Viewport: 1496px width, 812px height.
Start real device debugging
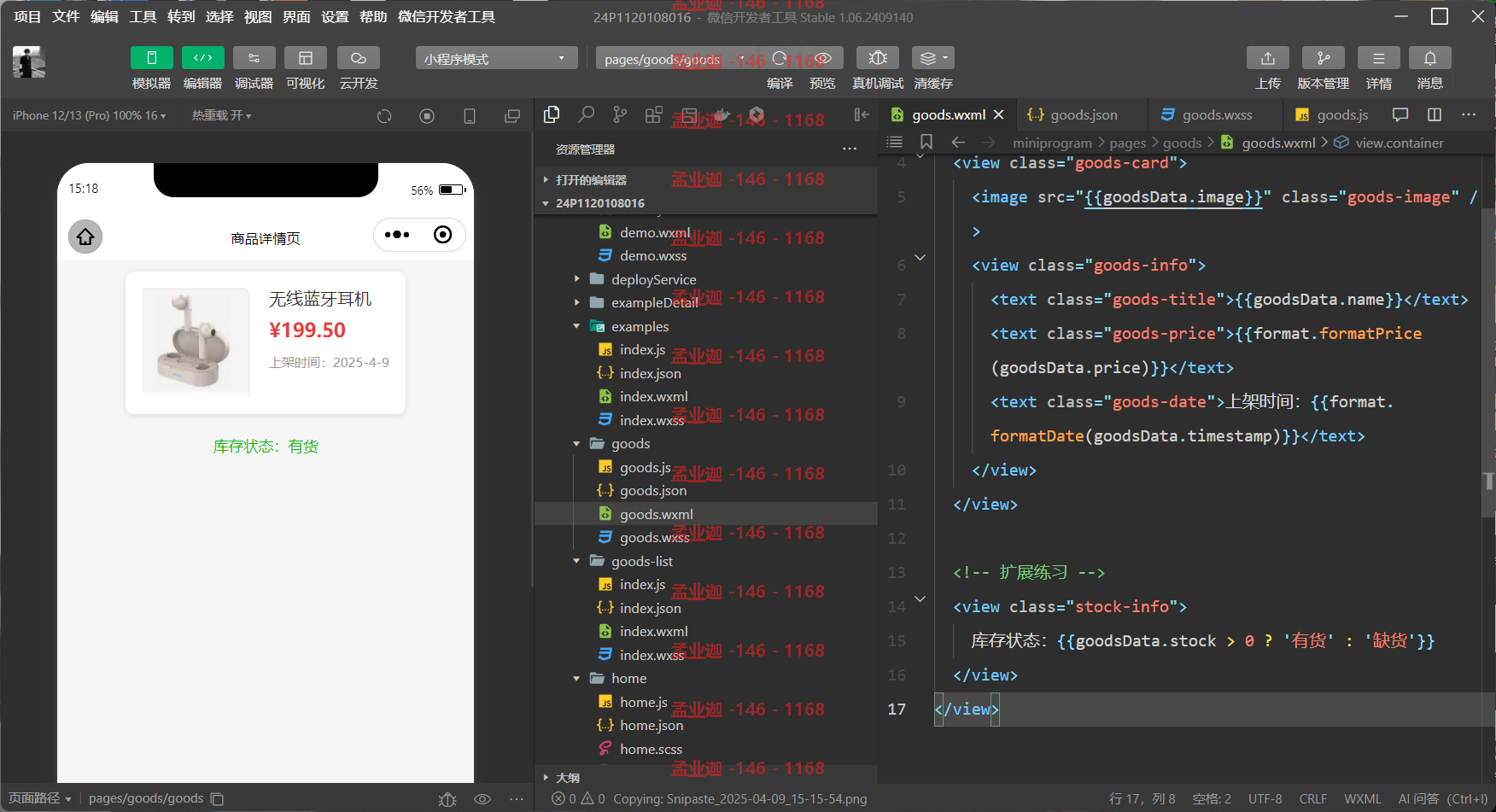[x=877, y=58]
